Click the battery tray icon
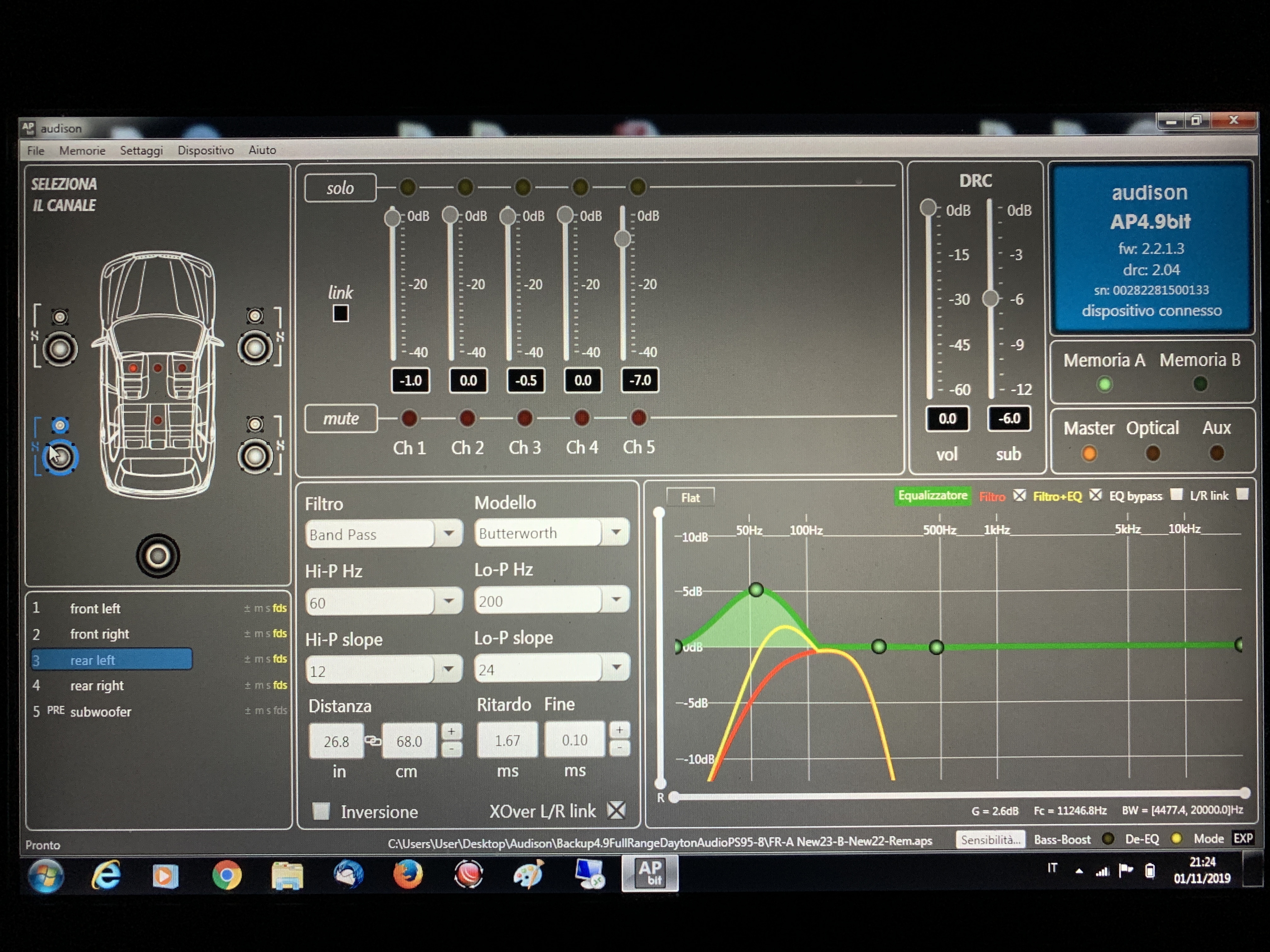 point(1150,870)
